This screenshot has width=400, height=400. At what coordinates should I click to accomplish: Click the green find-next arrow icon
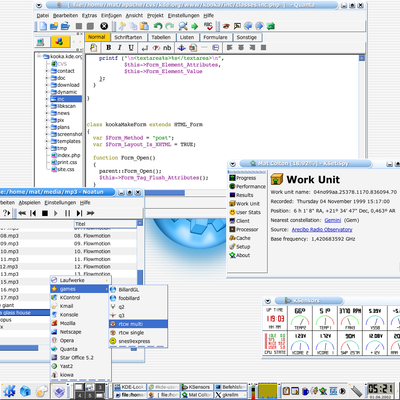194,26
